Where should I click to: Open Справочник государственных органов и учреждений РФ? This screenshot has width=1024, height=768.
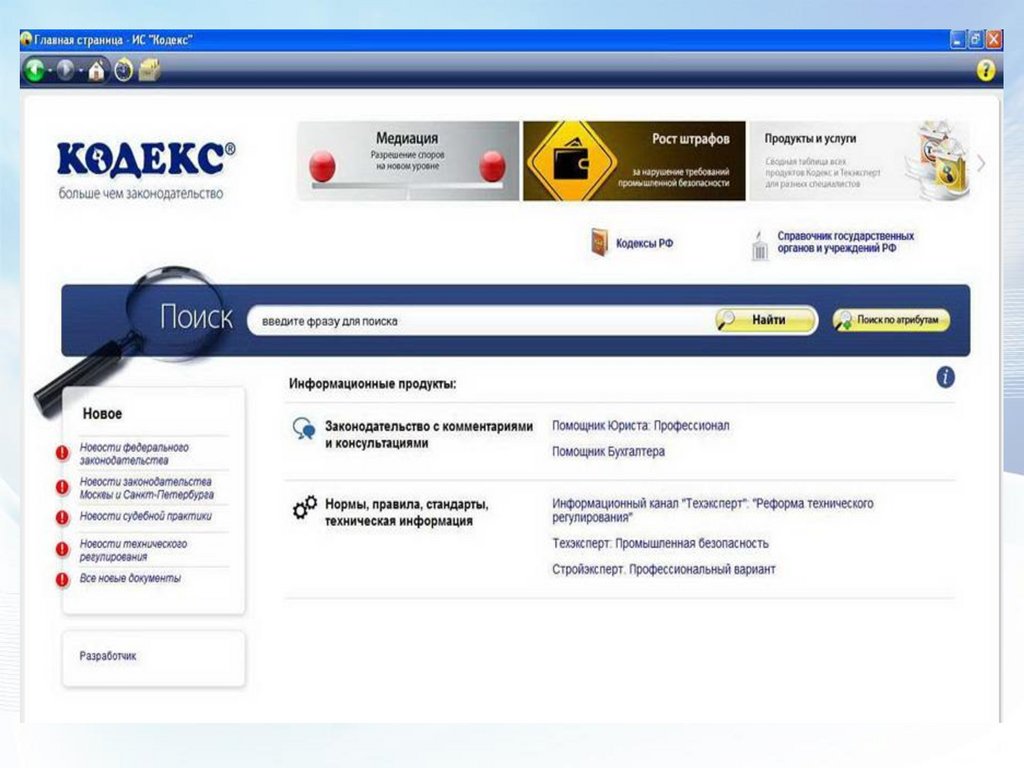coord(845,242)
